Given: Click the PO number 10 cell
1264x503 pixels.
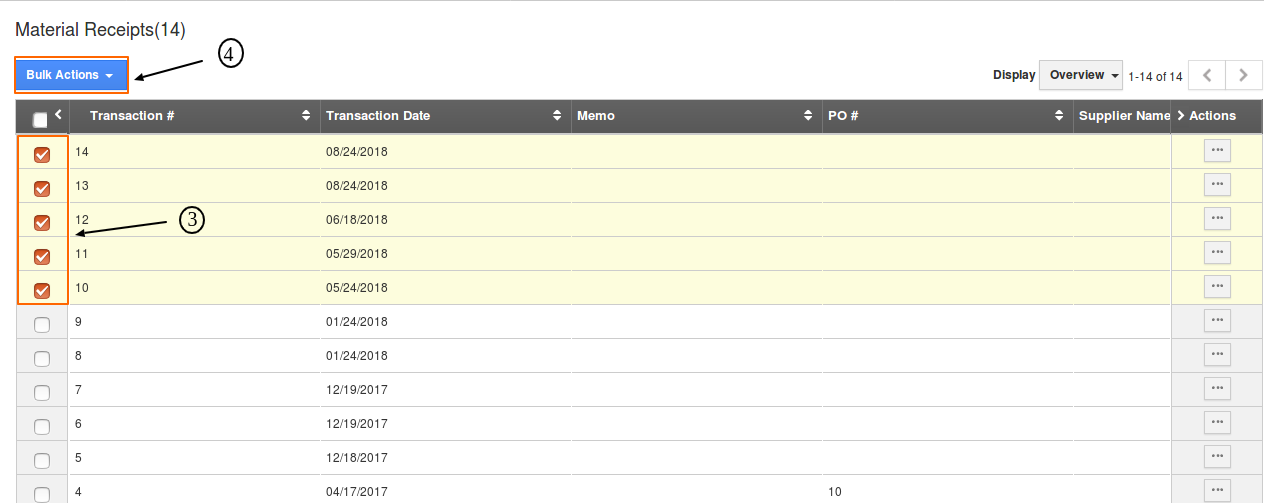Looking at the screenshot, I should (x=835, y=492).
